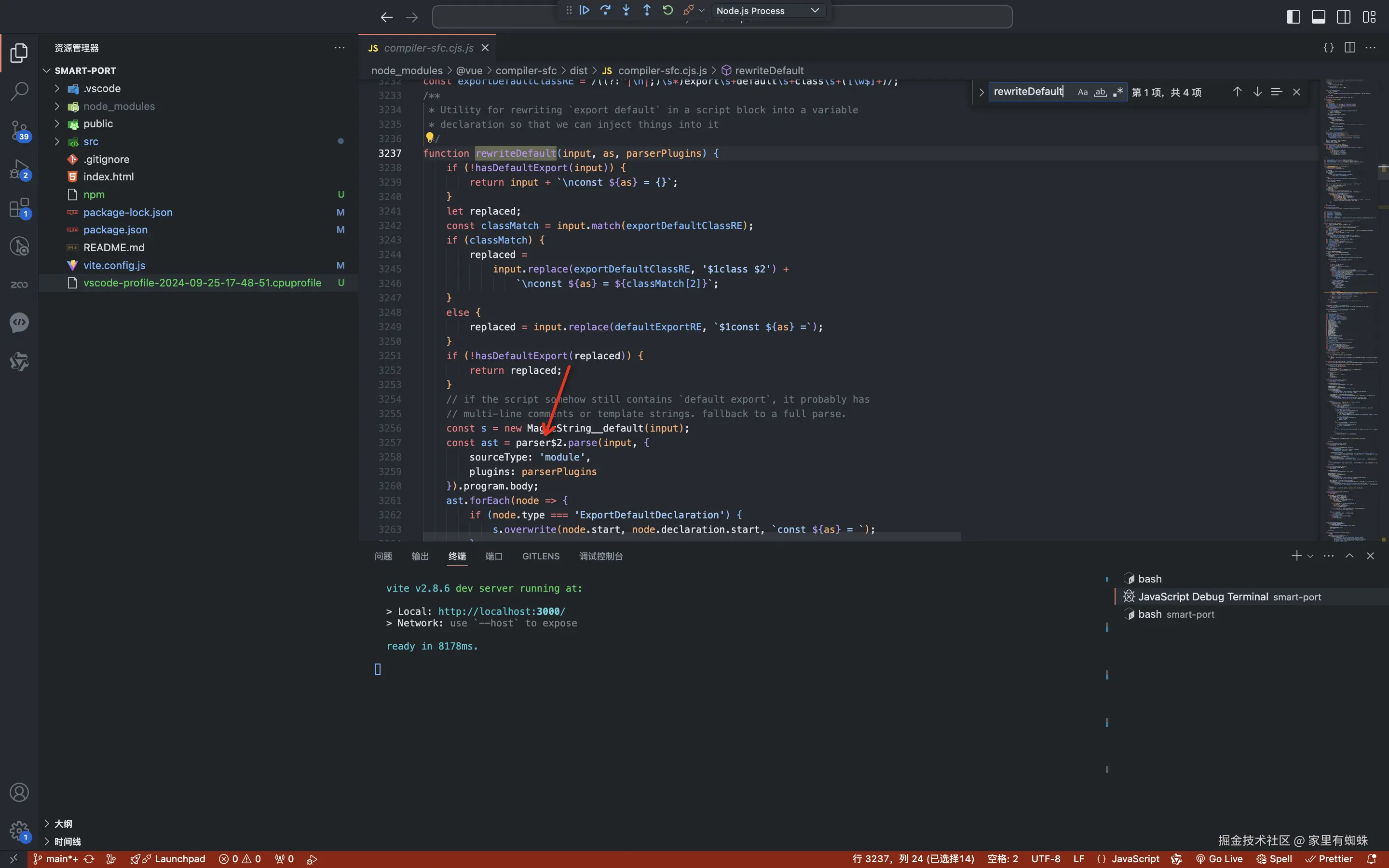The width and height of the screenshot is (1389, 868).
Task: Toggle Match Whole Word in the find widget
Action: point(1100,92)
